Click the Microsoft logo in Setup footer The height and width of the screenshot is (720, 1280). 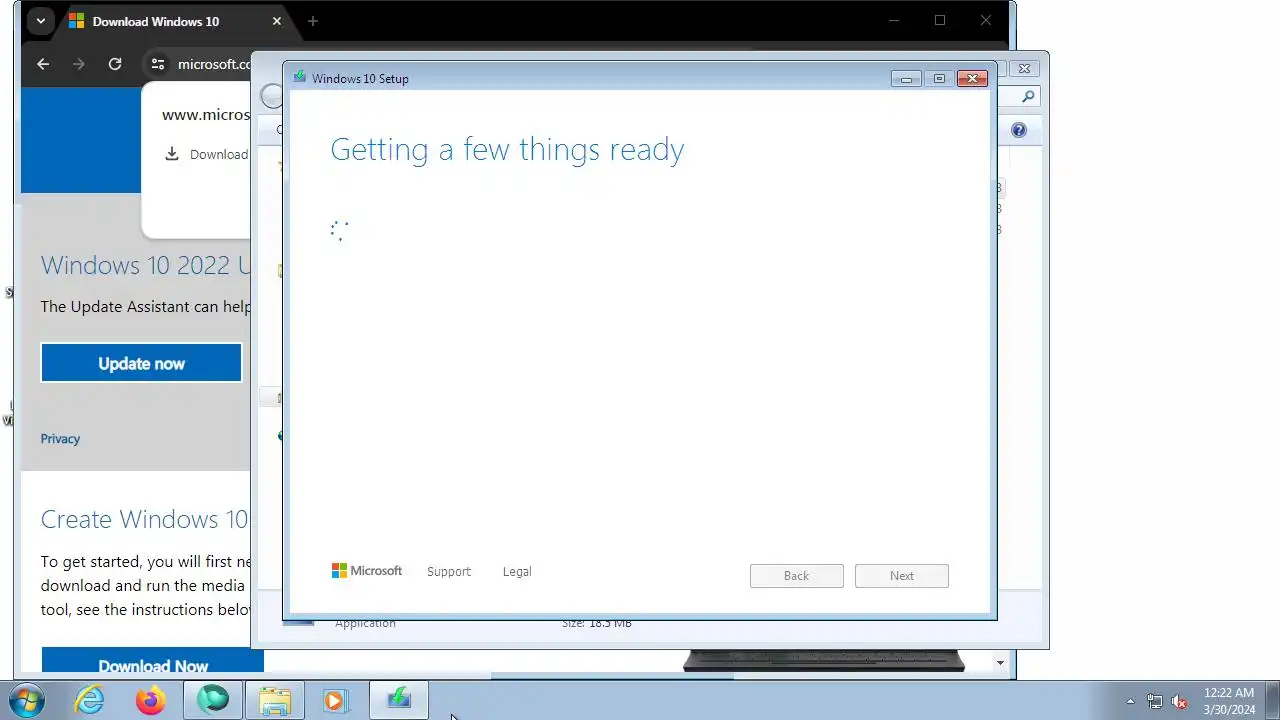point(367,571)
